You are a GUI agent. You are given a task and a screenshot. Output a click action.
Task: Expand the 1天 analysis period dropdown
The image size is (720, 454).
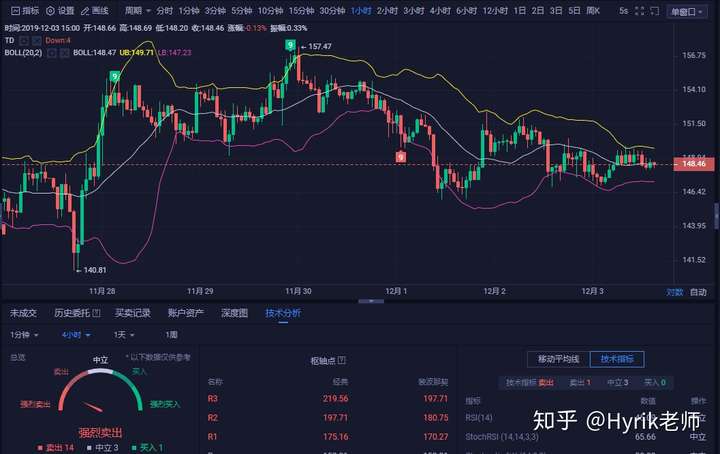tap(124, 335)
